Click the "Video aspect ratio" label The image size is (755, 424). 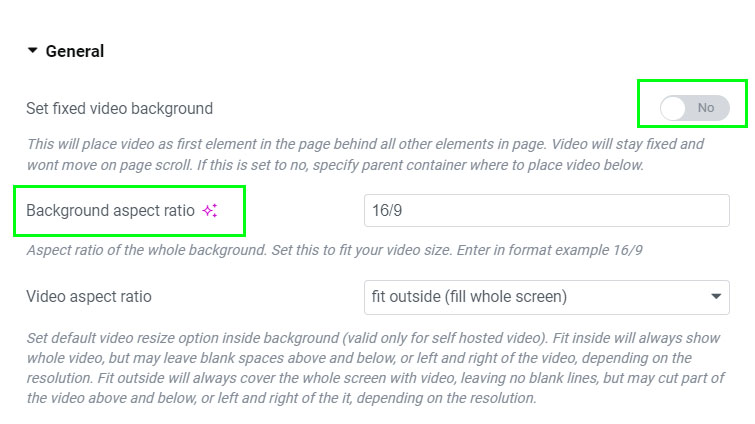point(89,296)
